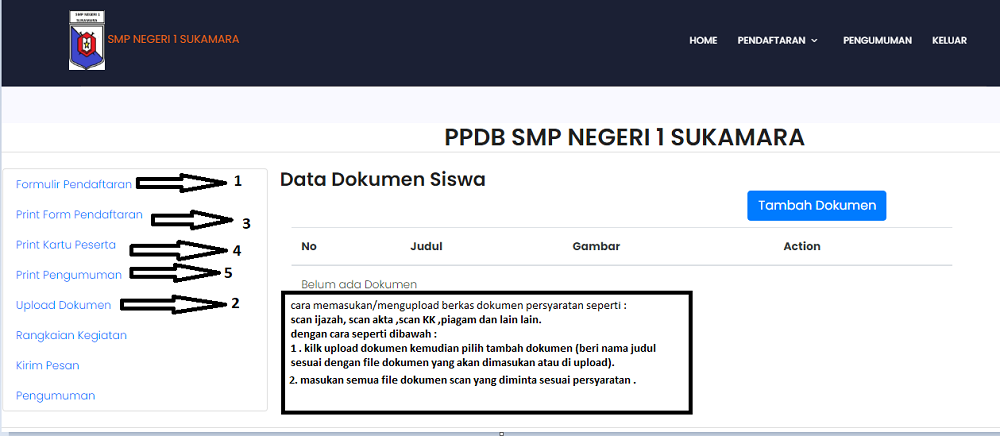Click the Gambar column header
The width and height of the screenshot is (1000, 436).
(x=596, y=246)
